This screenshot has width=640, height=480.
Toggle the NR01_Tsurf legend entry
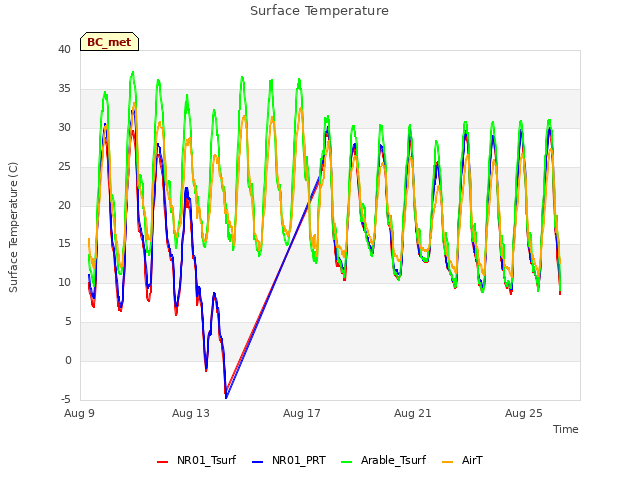click(x=196, y=460)
